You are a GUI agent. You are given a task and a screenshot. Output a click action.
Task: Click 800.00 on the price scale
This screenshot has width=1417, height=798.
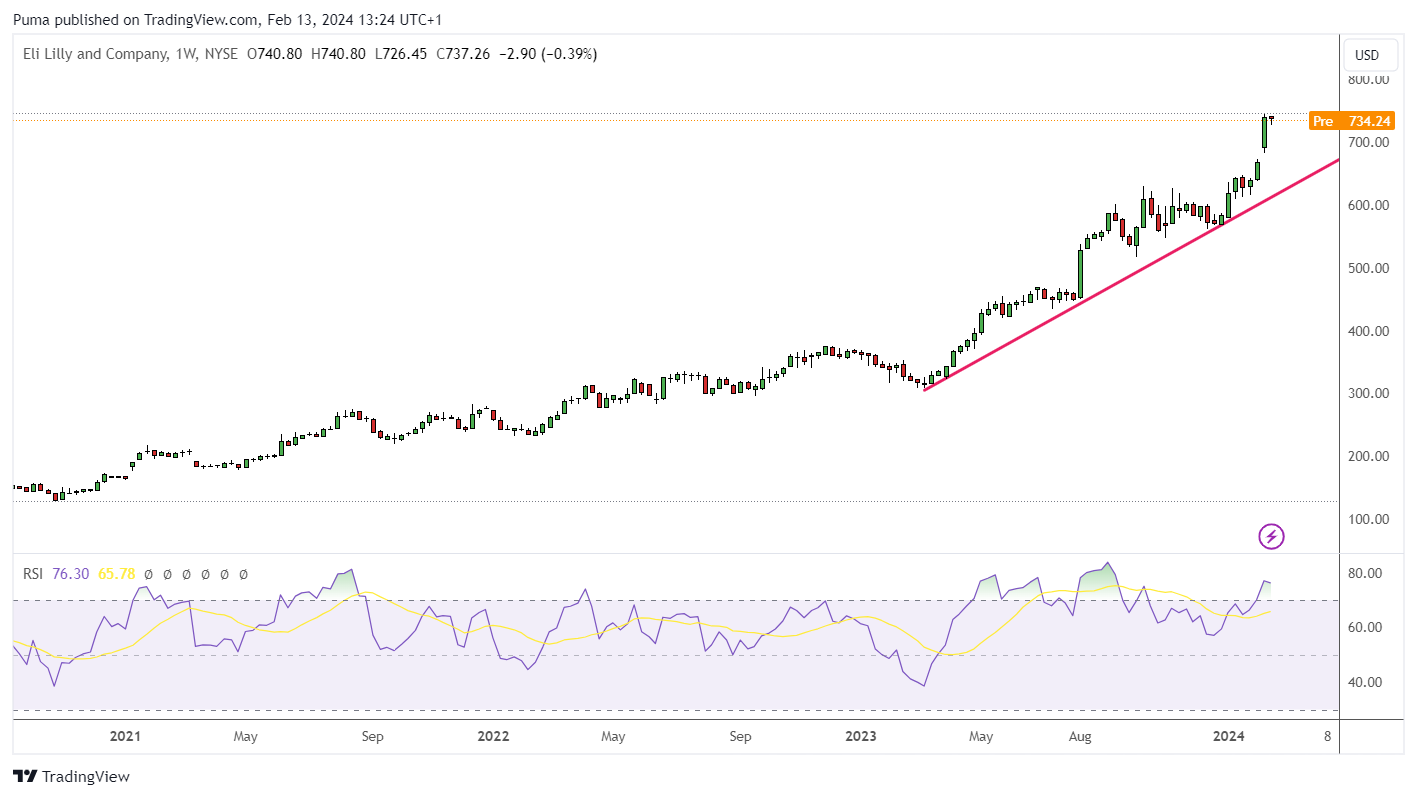click(1367, 80)
